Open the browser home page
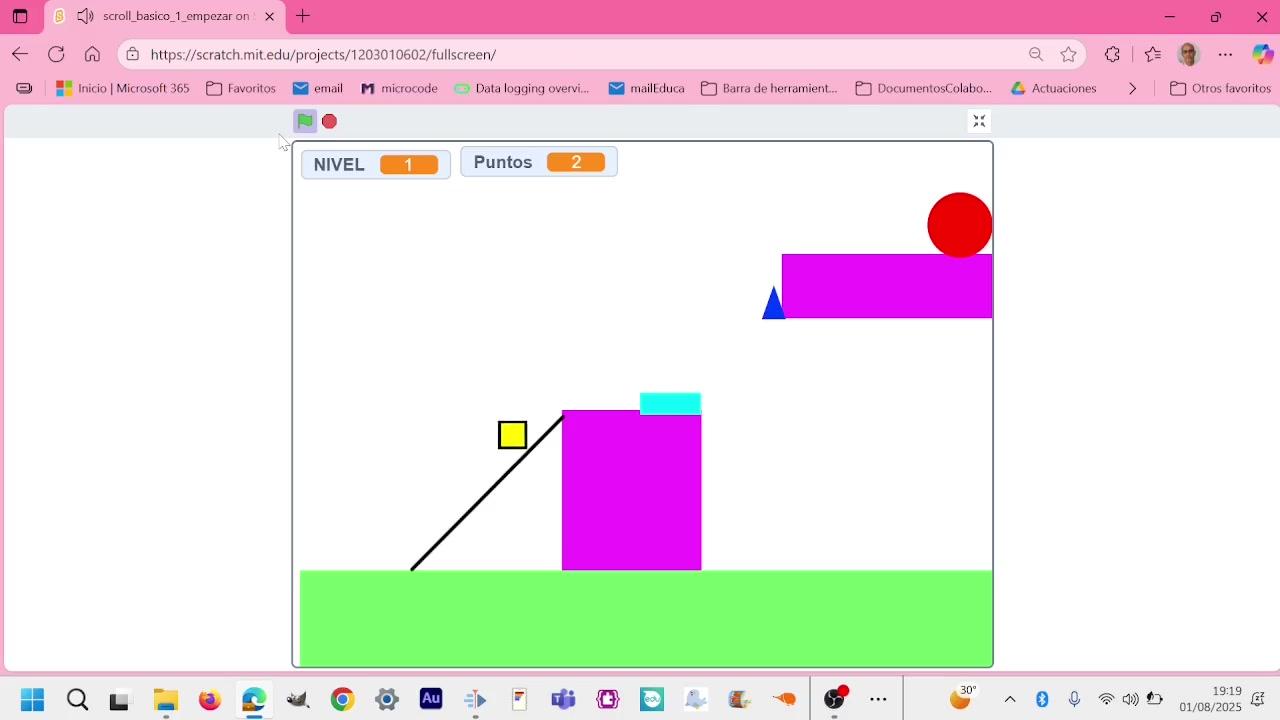1280x720 pixels. tap(92, 54)
